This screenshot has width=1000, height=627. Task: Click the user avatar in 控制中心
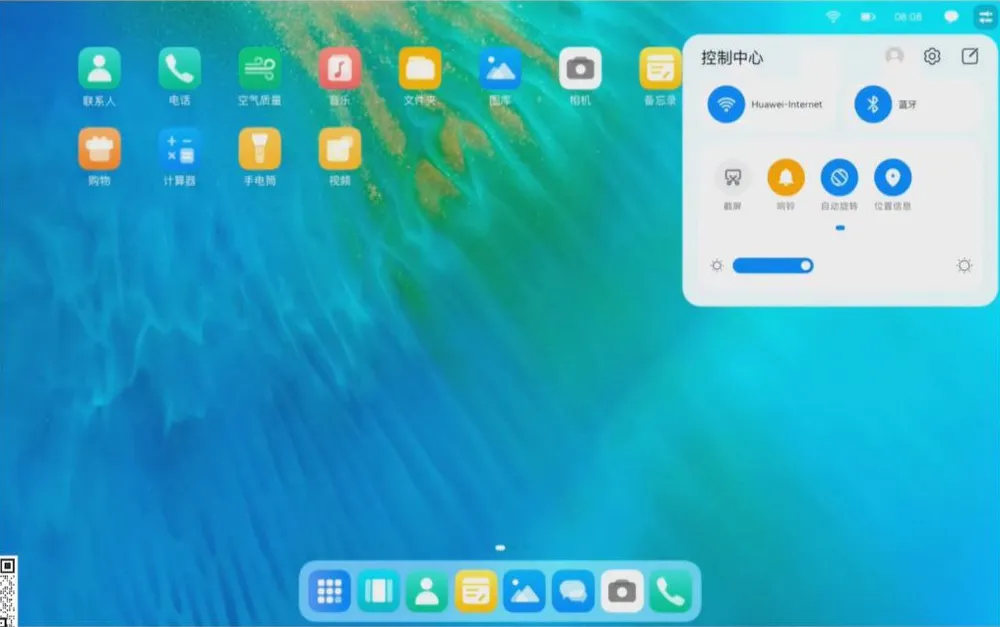click(895, 56)
